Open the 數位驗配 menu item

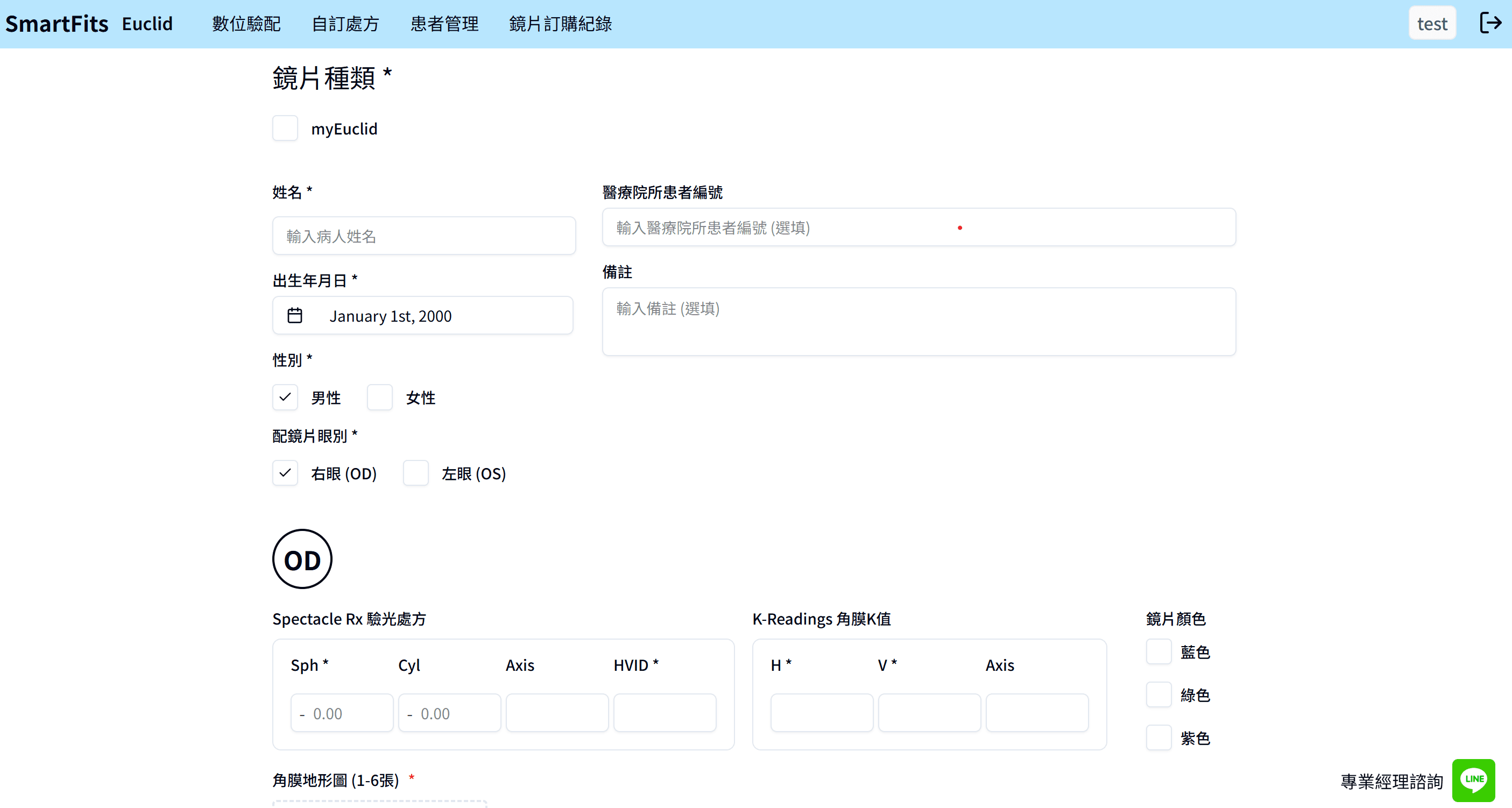[246, 24]
